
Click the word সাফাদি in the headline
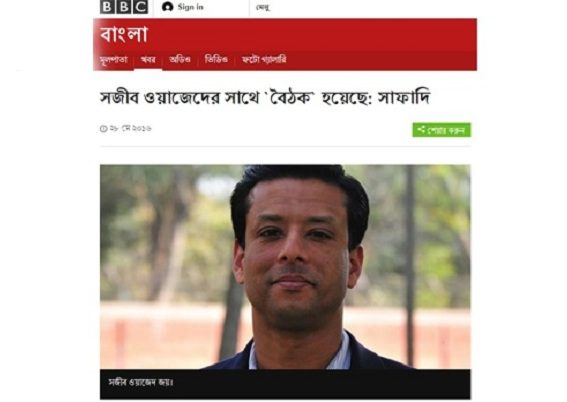[404, 98]
